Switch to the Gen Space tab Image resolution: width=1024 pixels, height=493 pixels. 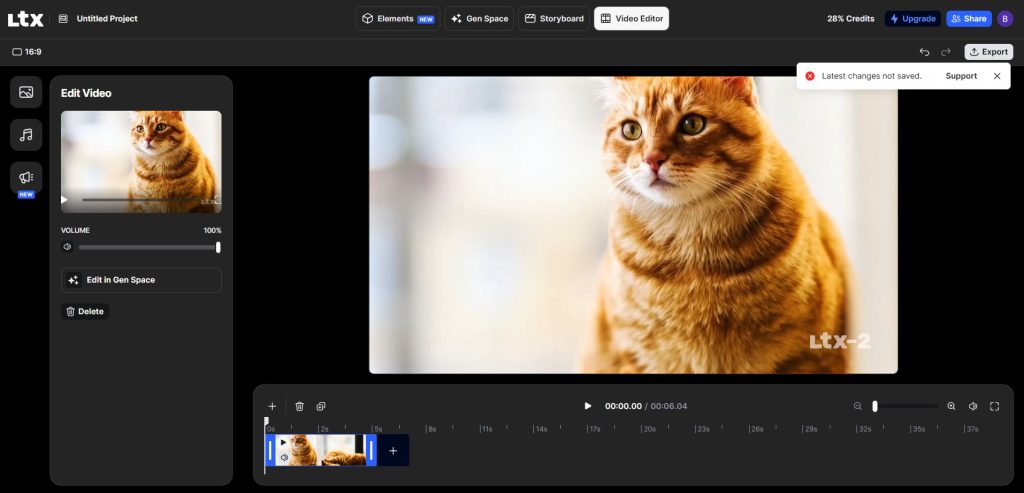(x=479, y=19)
